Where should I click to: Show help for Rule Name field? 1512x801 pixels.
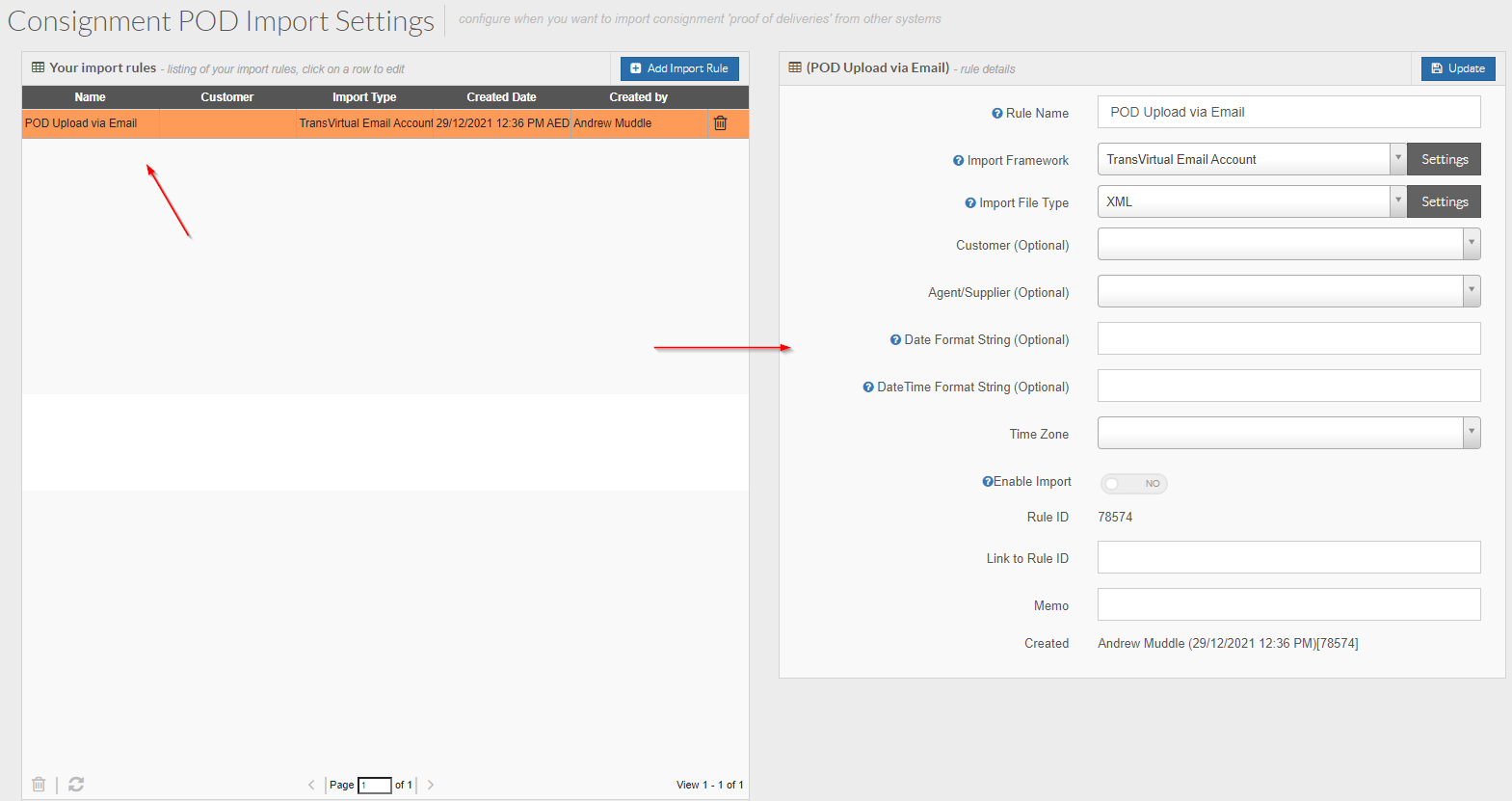click(996, 114)
